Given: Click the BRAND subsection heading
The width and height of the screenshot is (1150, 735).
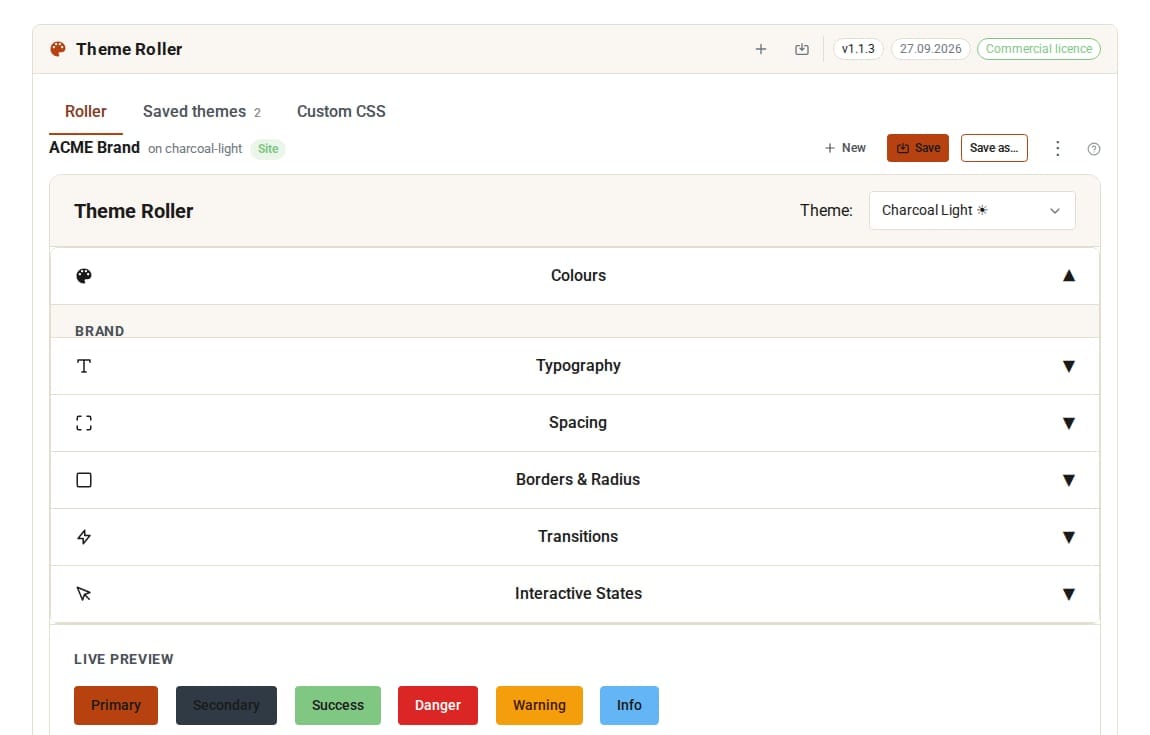Looking at the screenshot, I should pos(100,331).
